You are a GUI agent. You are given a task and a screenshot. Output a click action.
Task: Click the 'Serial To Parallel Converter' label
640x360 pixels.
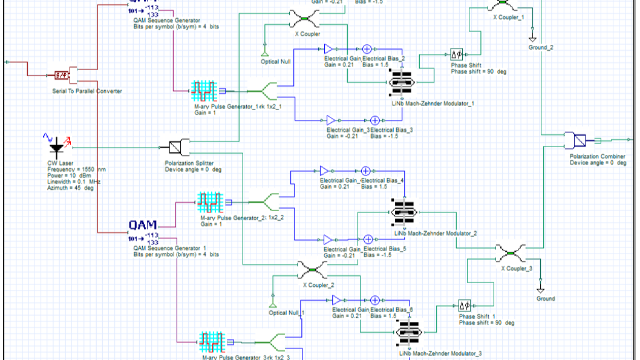(x=87, y=91)
